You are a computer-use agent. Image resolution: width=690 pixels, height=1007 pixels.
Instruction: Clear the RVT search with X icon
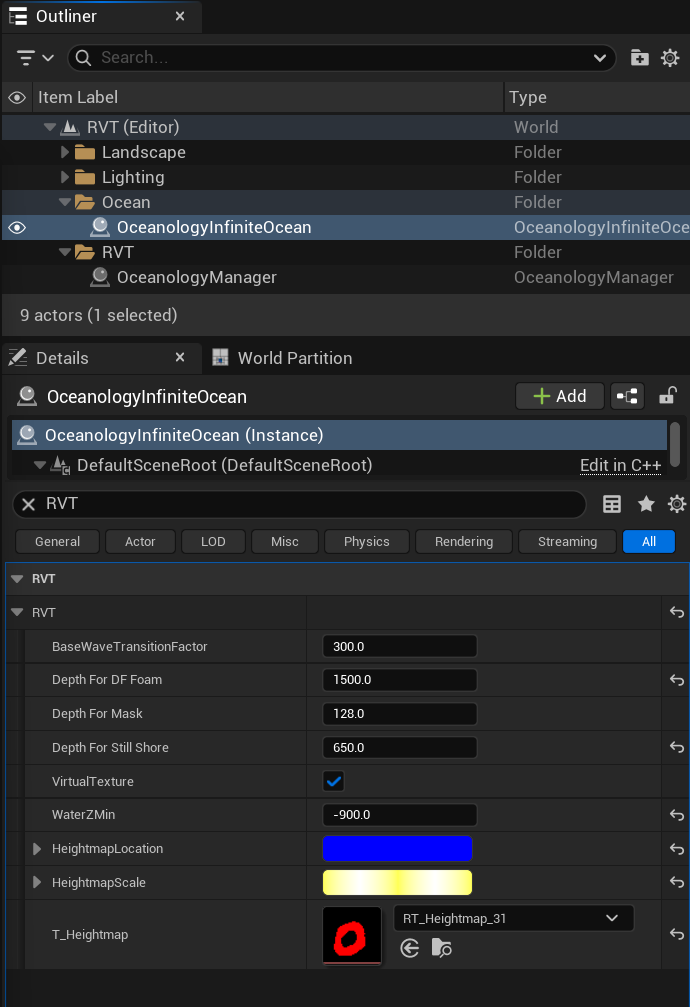28,504
